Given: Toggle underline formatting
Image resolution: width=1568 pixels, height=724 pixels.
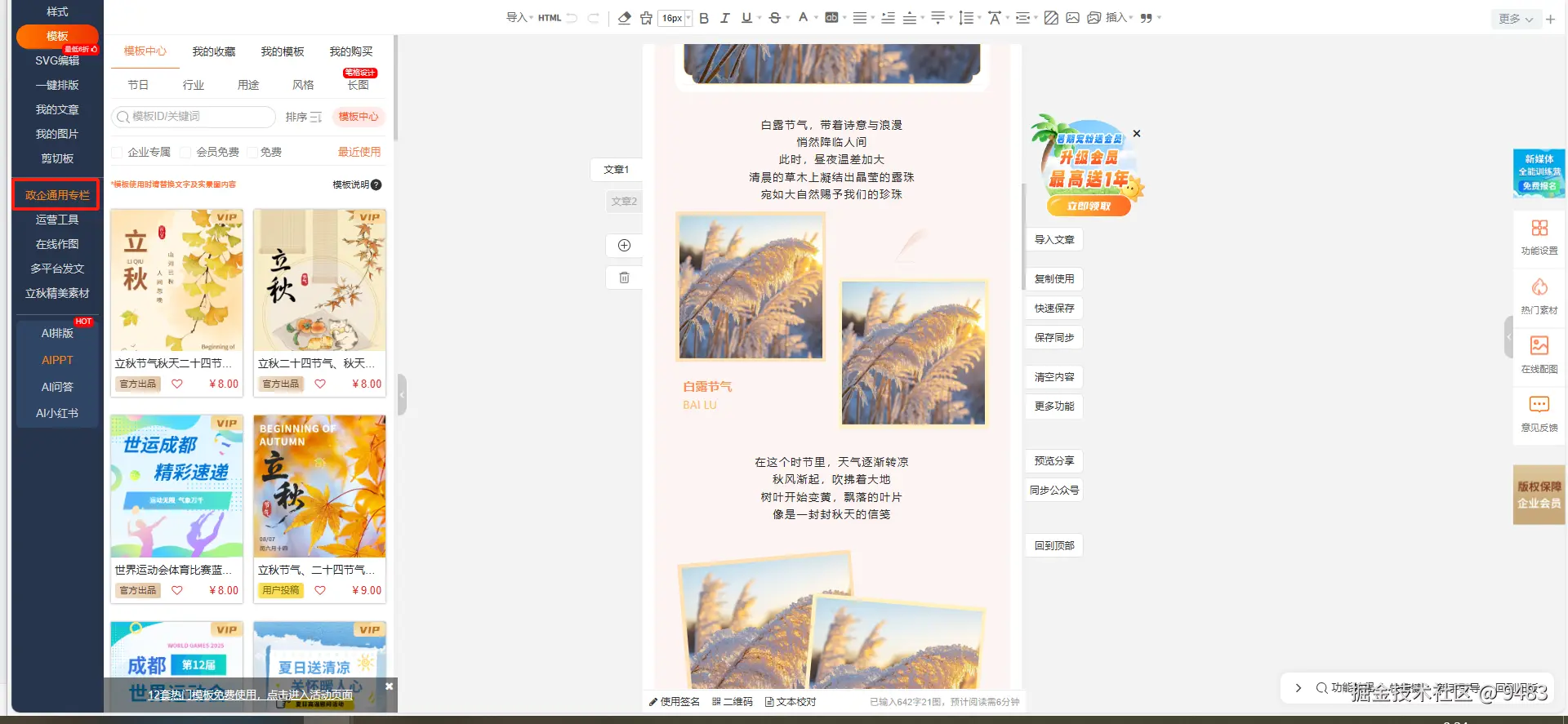Looking at the screenshot, I should click(746, 18).
